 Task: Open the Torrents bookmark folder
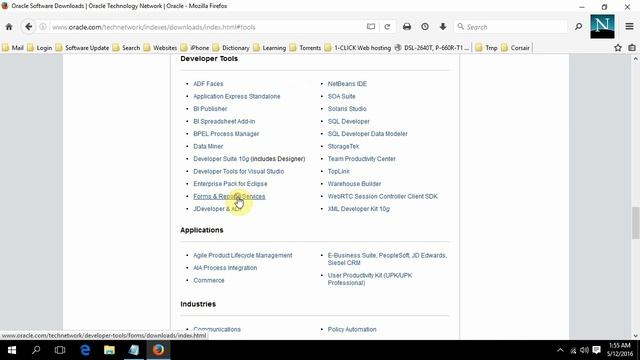tap(305, 48)
